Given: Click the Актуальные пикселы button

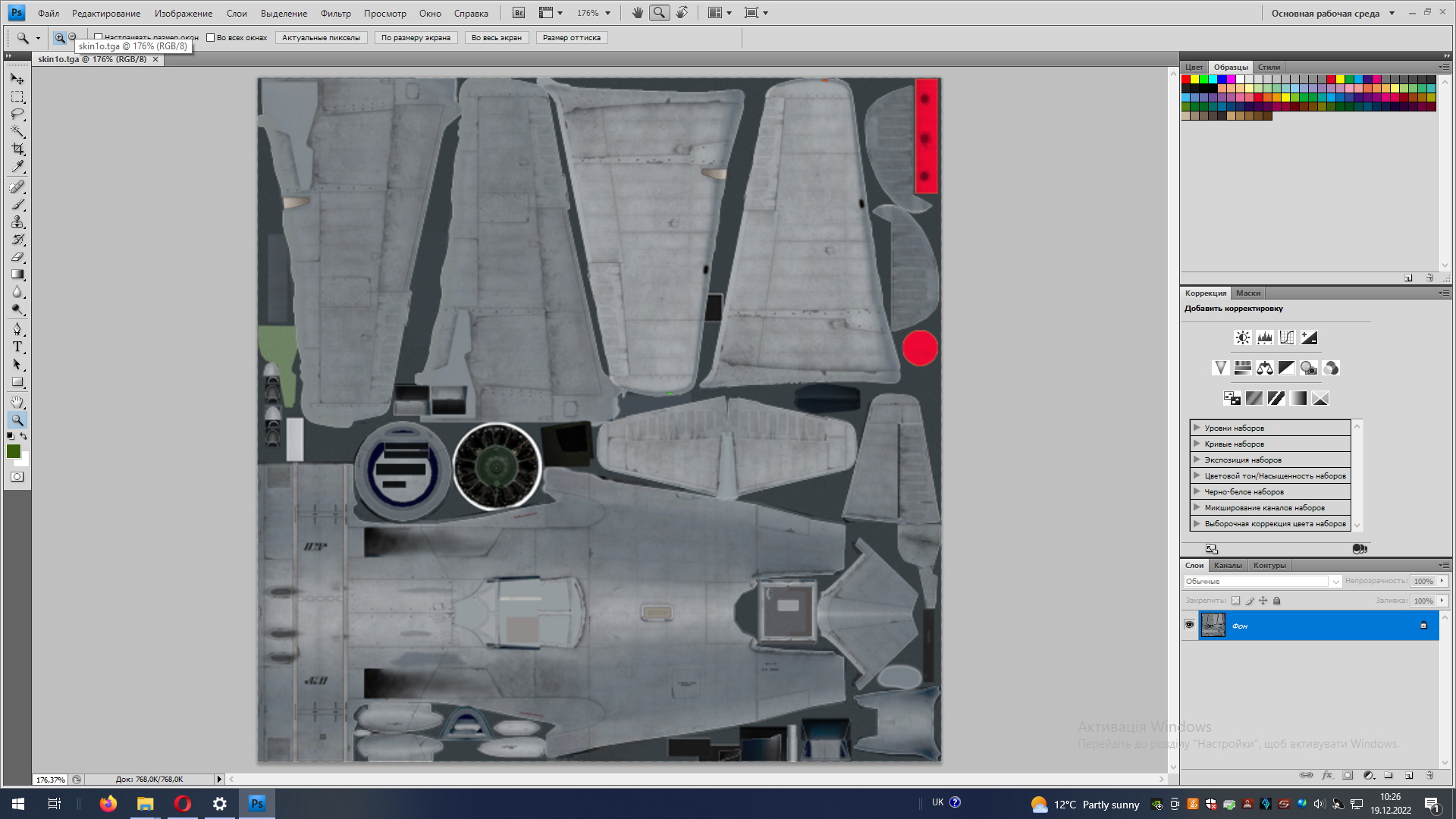Looking at the screenshot, I should (321, 37).
